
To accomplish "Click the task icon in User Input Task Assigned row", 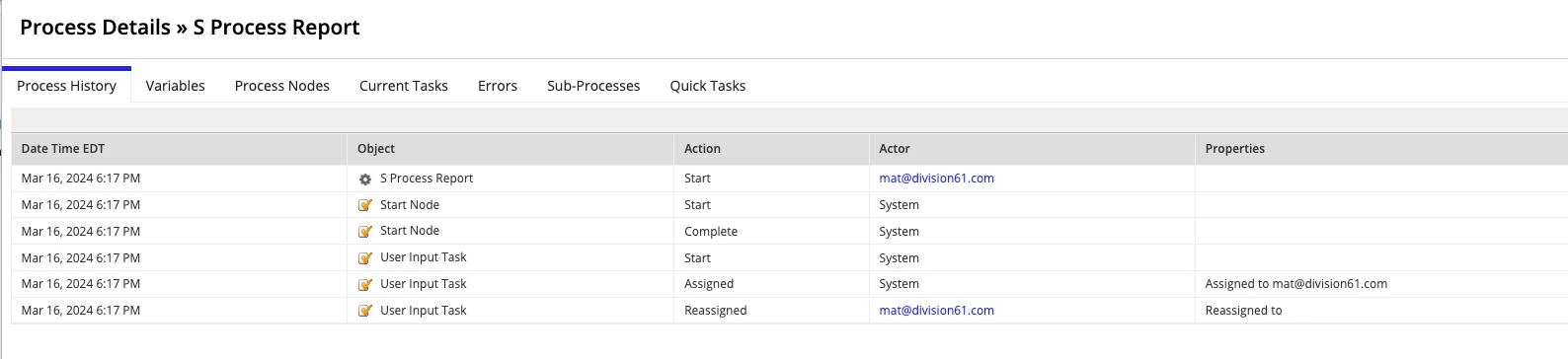I will tap(365, 284).
